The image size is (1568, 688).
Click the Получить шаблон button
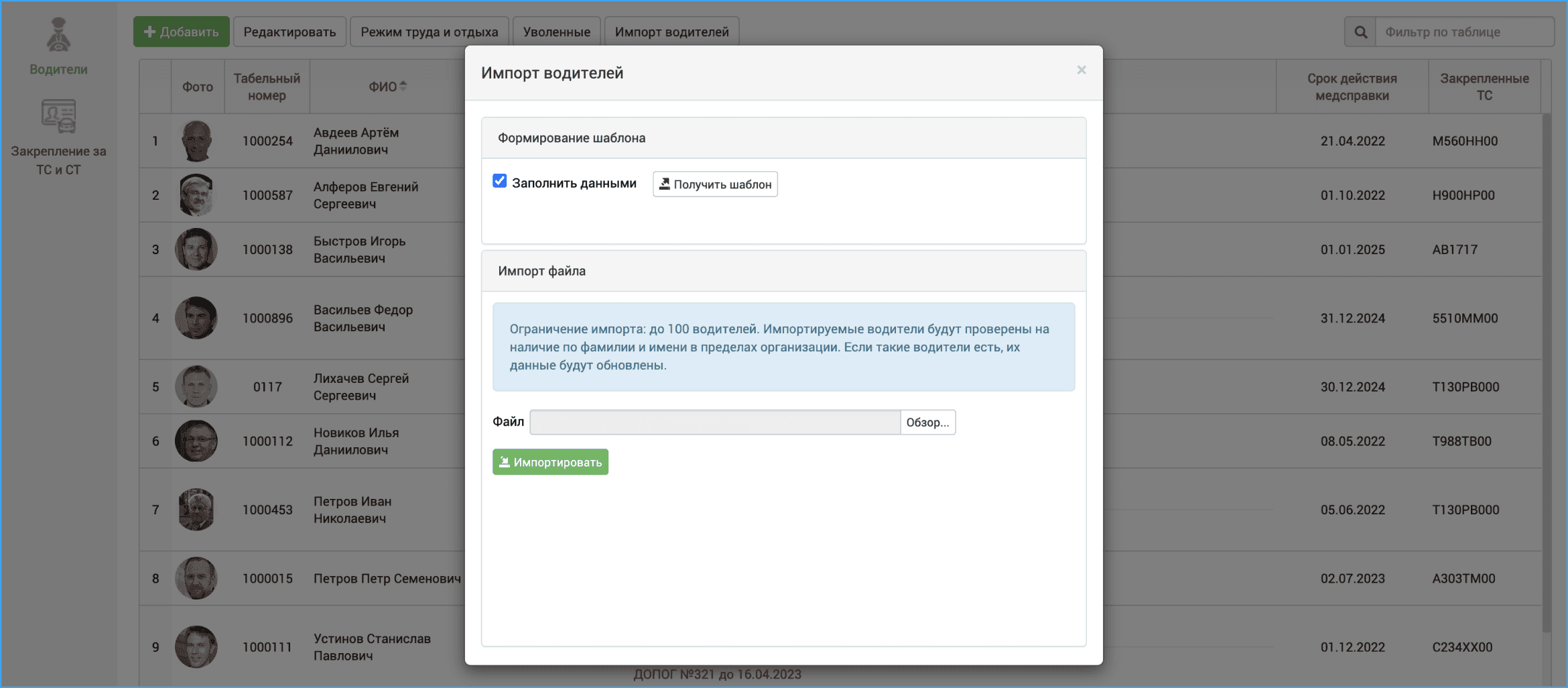pos(715,184)
